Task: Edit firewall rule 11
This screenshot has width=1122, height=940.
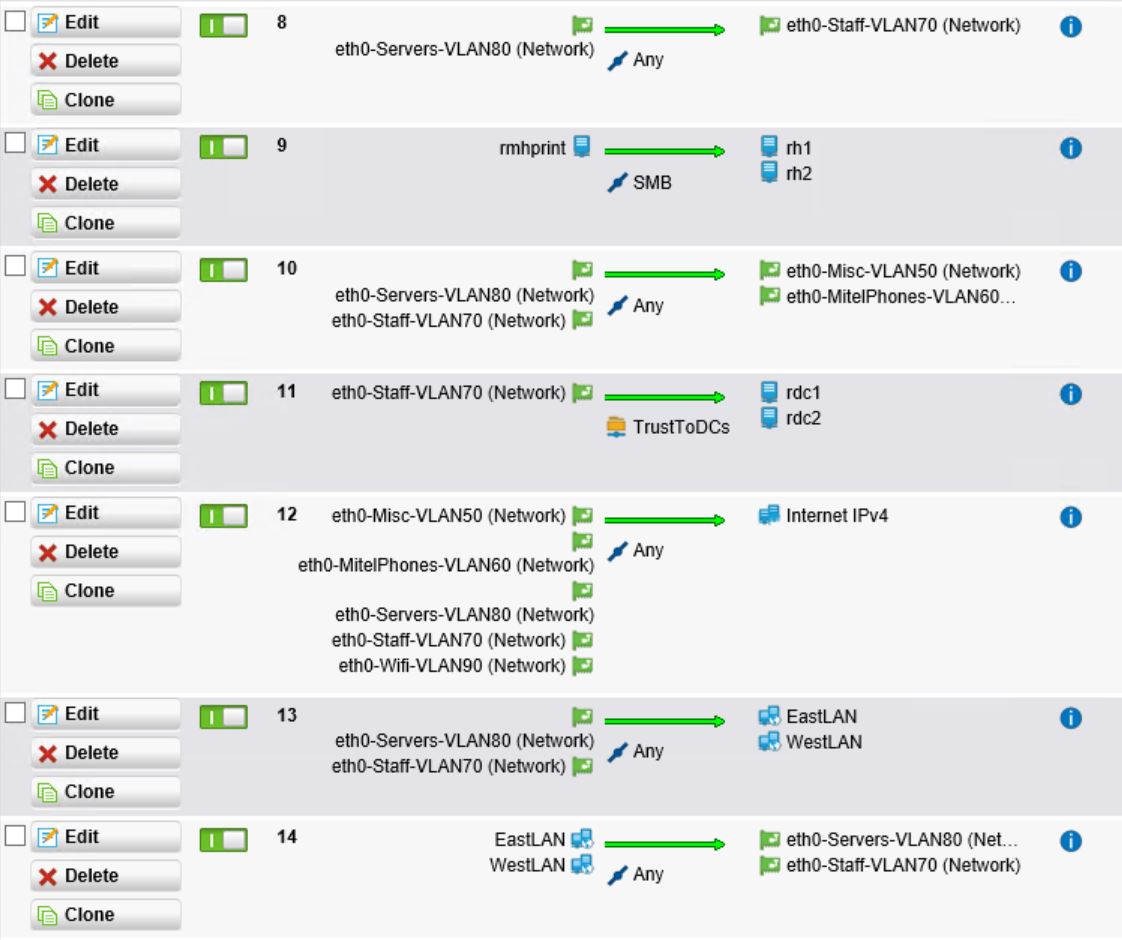Action: click(x=106, y=391)
